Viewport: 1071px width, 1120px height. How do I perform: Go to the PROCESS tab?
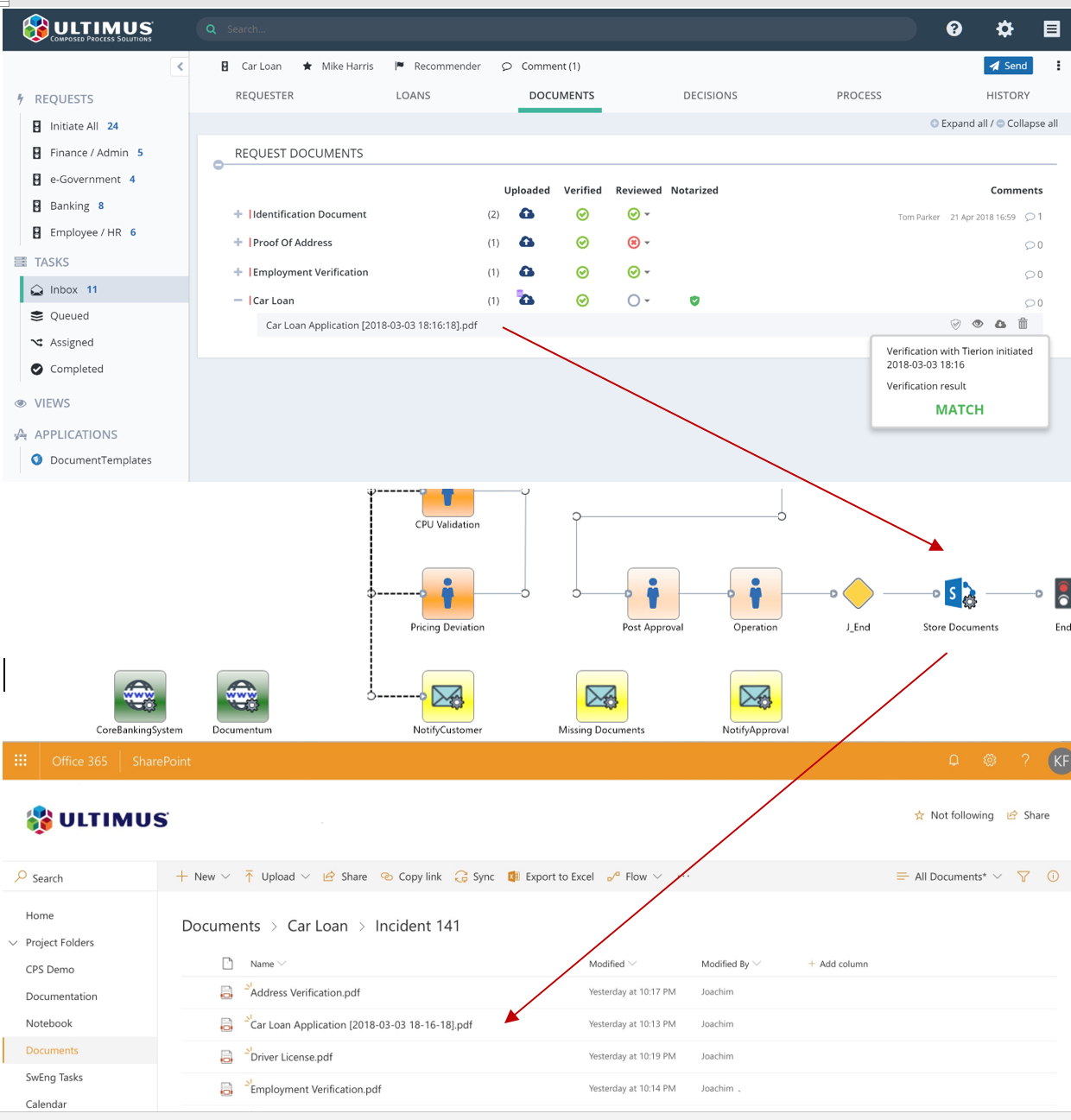859,96
